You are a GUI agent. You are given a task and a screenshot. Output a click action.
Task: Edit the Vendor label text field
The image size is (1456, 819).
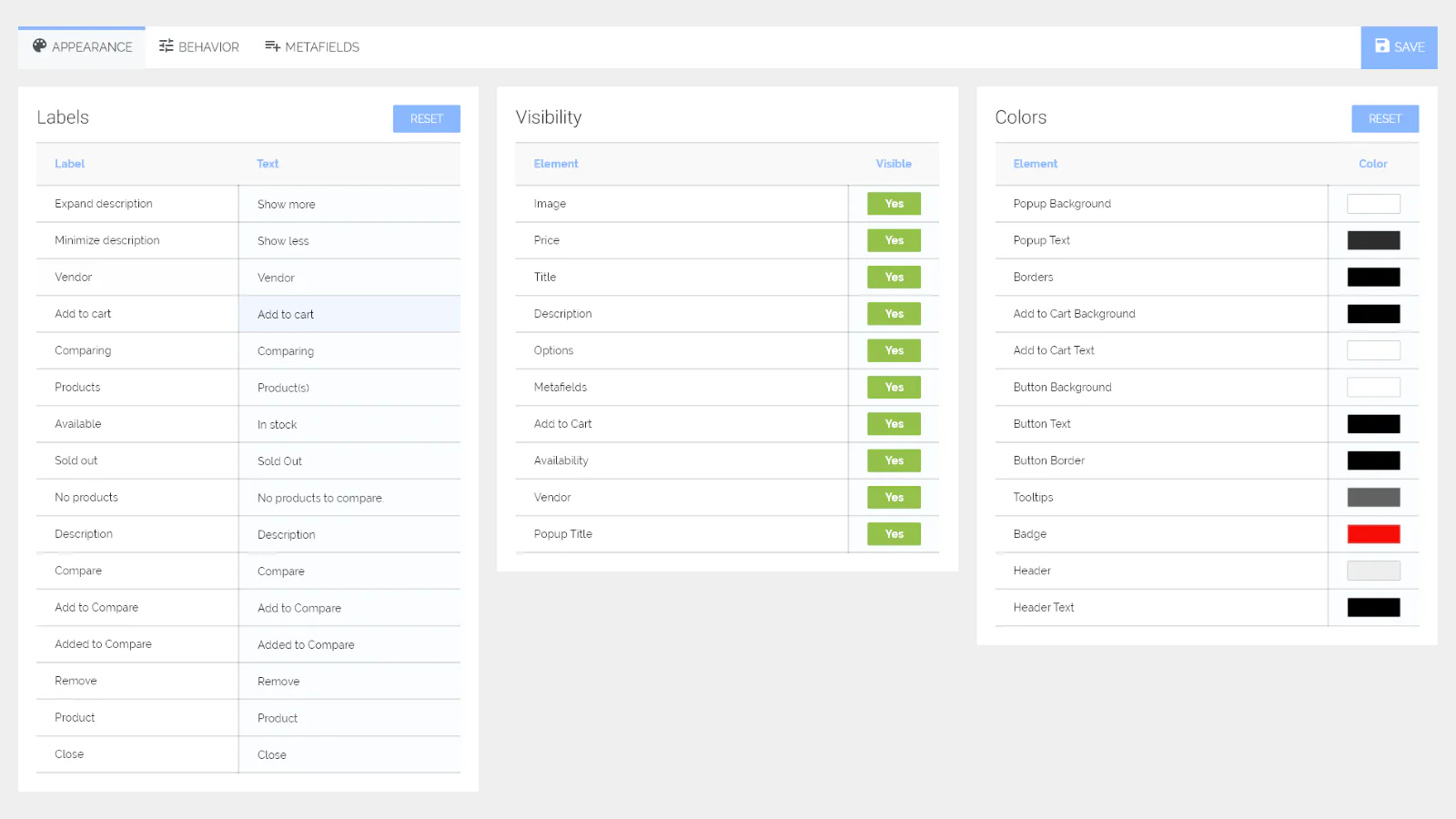pos(349,278)
